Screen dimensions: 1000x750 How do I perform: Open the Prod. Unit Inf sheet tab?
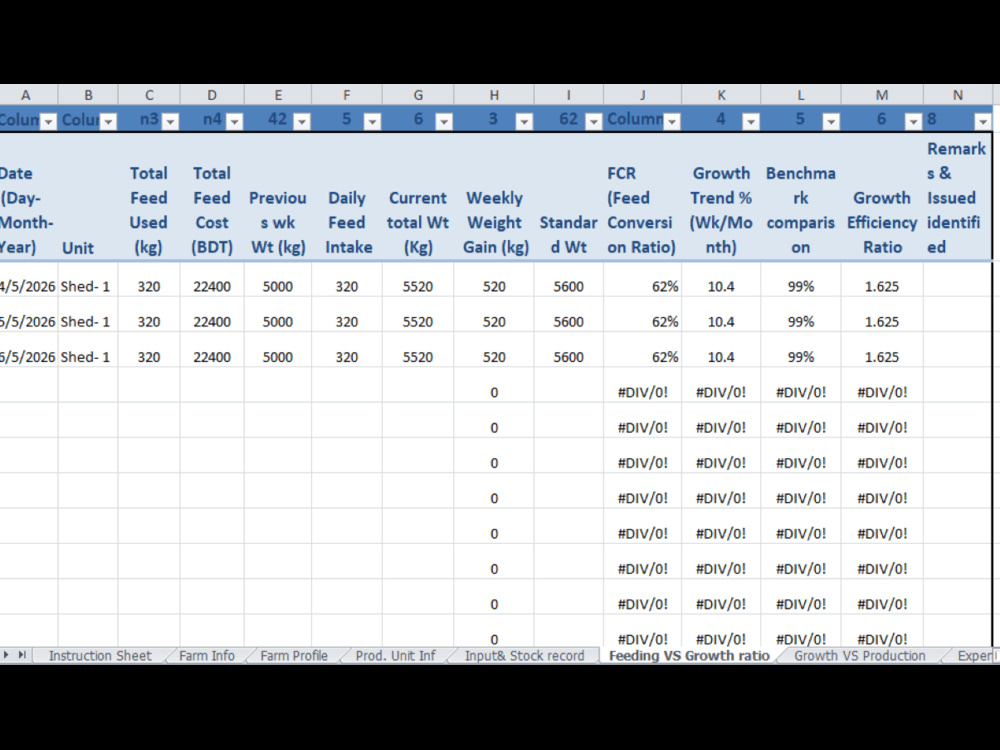click(395, 656)
